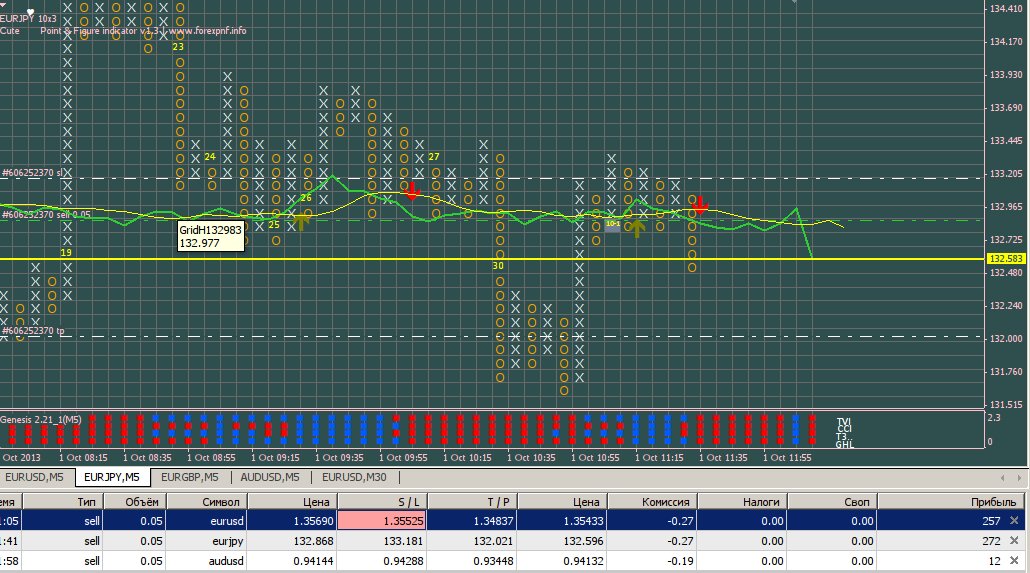Viewport: 1030px width, 573px height.
Task: Sort trades by S / L column header
Action: (x=382, y=501)
